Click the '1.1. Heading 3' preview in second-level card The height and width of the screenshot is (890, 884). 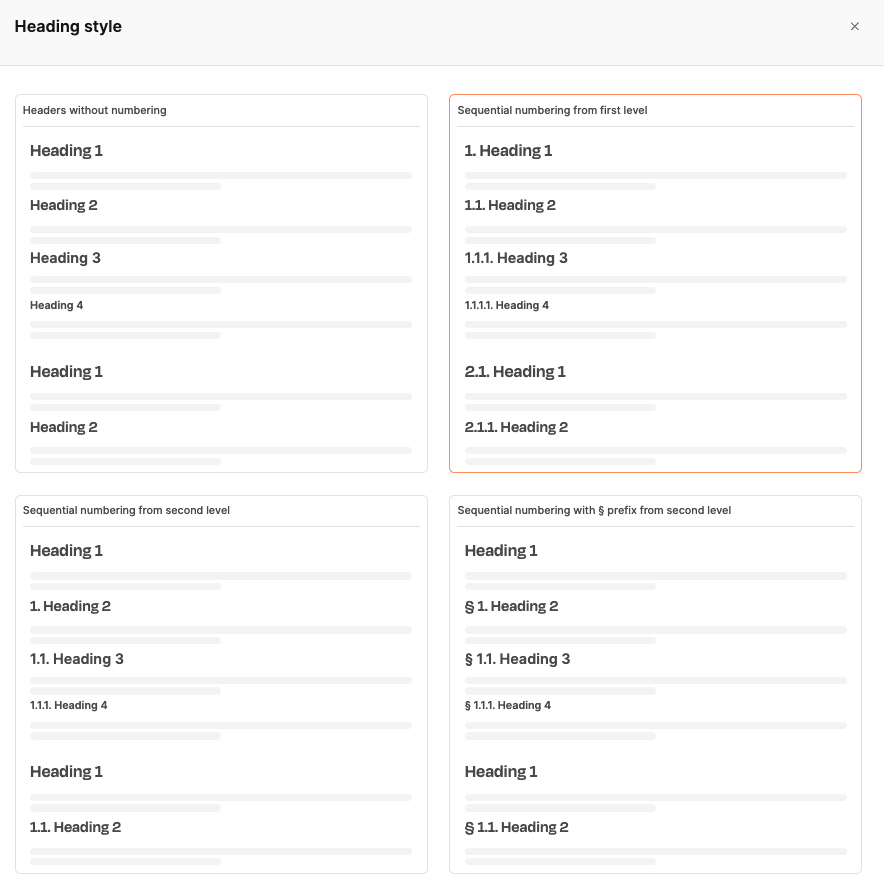tap(77, 659)
